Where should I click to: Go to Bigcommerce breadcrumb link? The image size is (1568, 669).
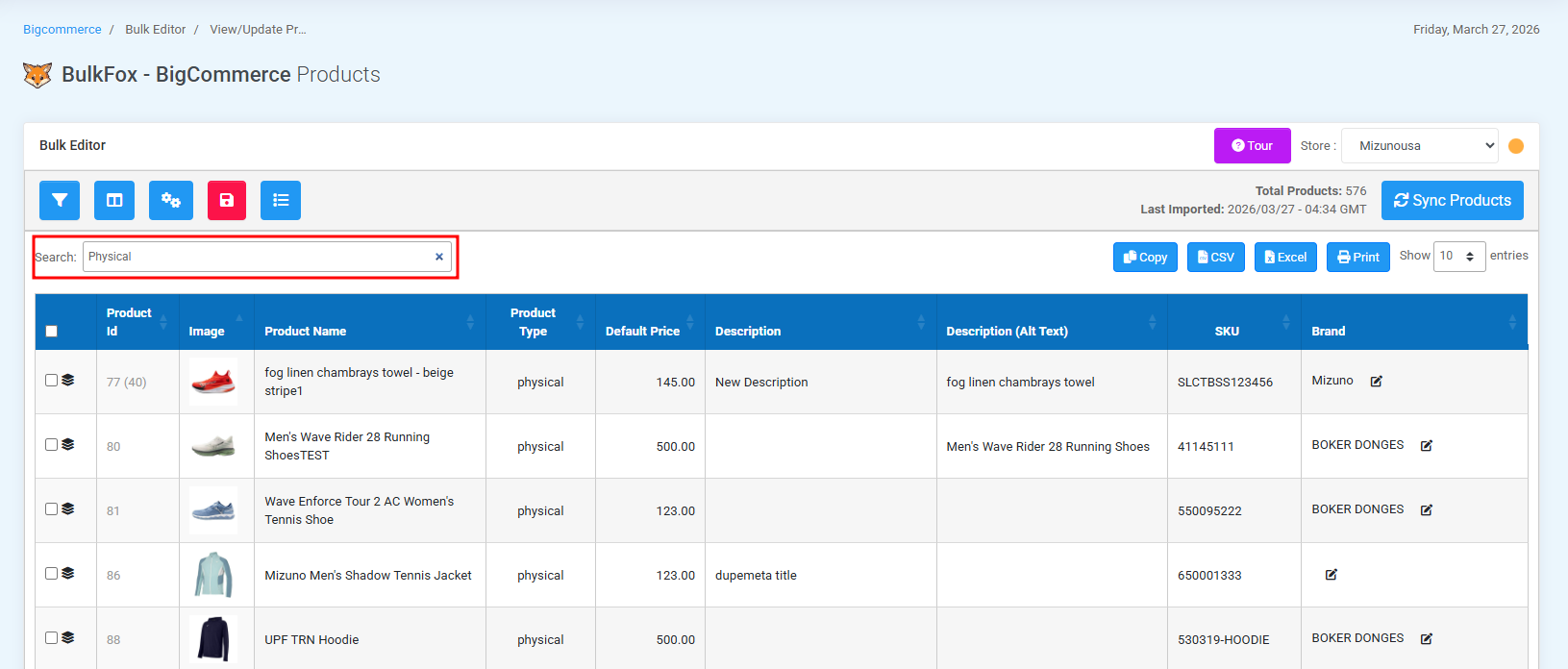coord(62,30)
